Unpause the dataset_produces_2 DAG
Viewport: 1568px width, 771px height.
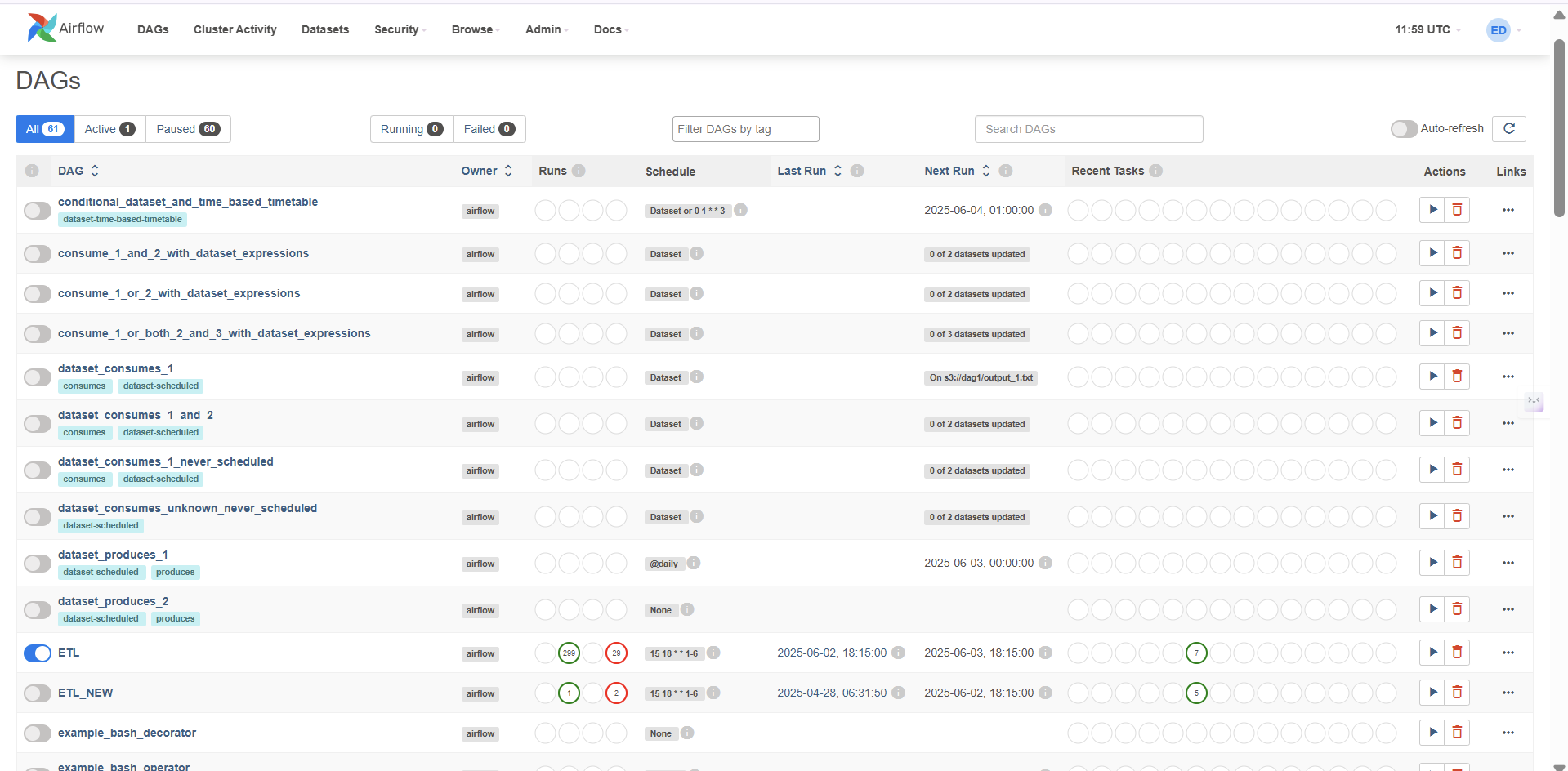38,610
